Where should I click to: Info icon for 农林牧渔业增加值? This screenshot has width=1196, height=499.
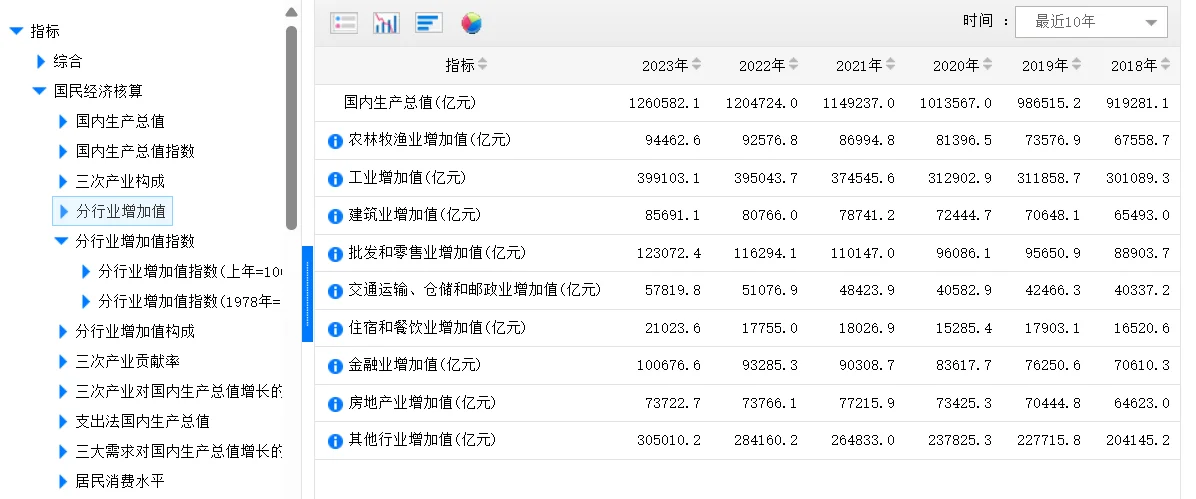point(335,141)
